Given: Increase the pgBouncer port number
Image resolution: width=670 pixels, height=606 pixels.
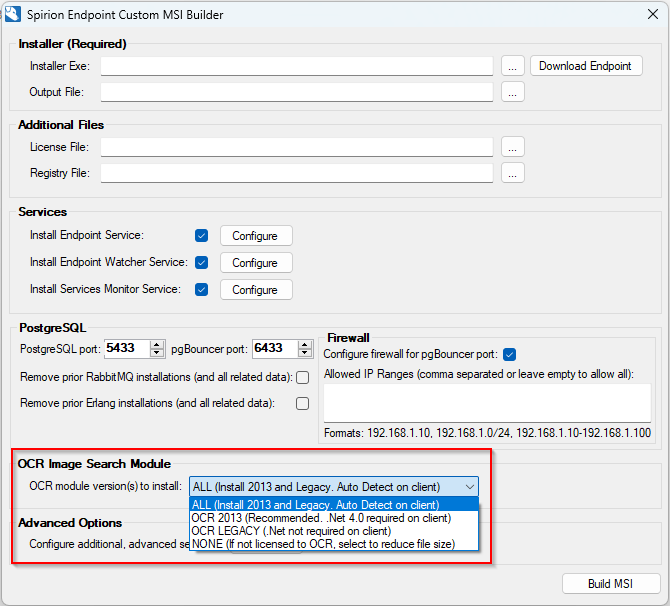Looking at the screenshot, I should 305,344.
